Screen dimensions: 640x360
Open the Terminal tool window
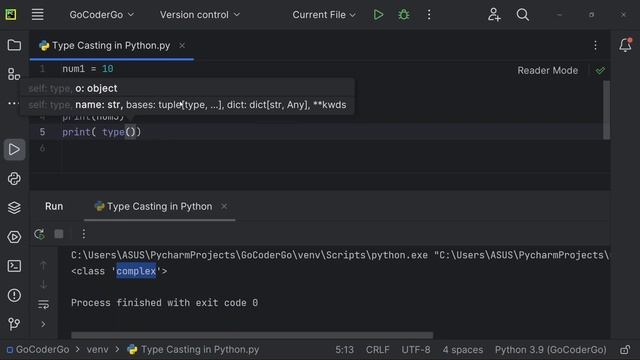14,266
